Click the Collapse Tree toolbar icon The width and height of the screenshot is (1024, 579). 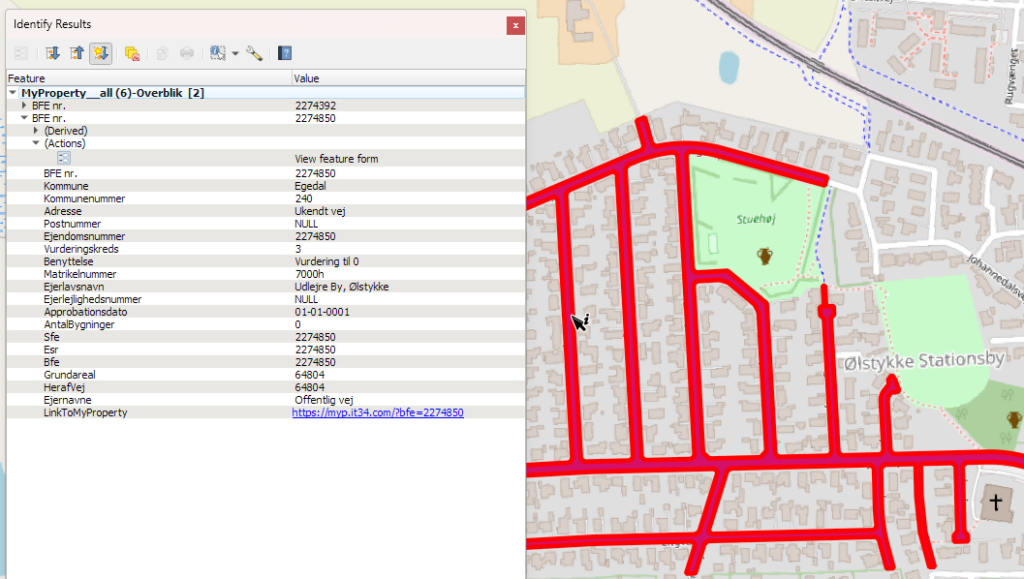pos(76,53)
